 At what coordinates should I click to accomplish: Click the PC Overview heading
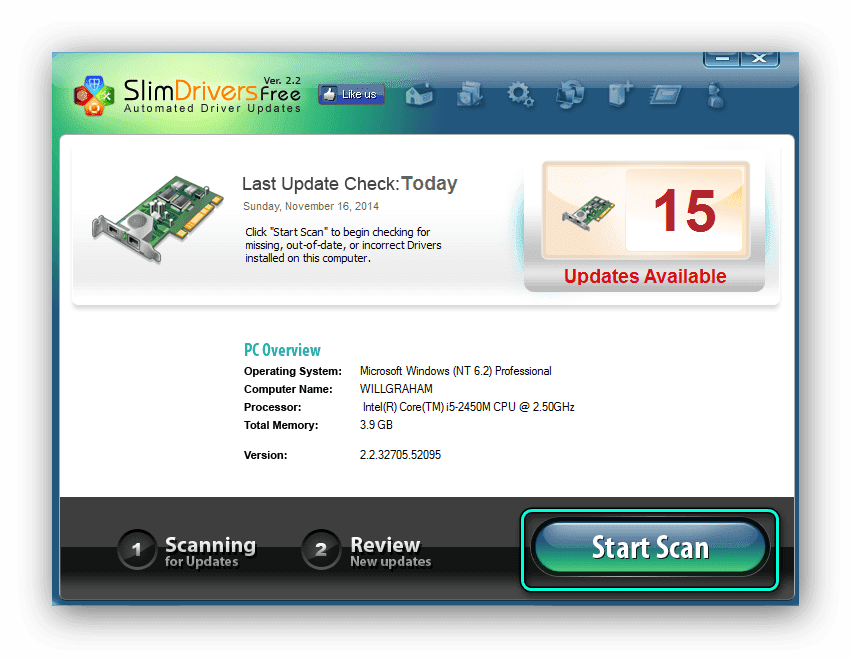point(282,350)
